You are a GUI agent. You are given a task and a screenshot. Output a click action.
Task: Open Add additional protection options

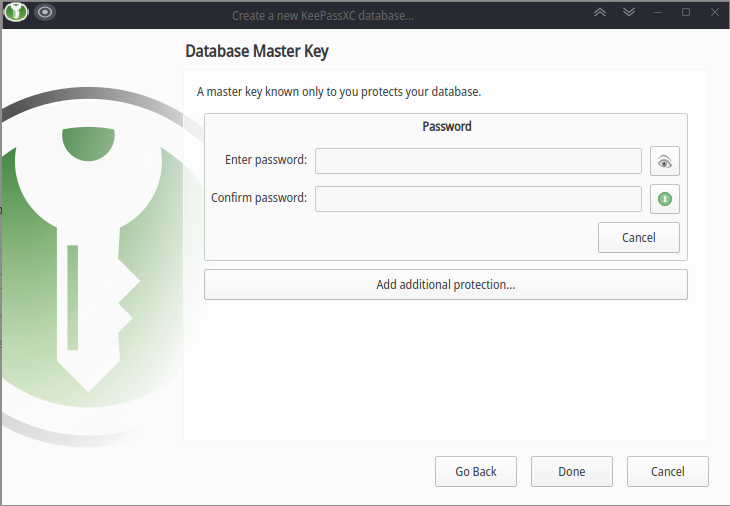coord(446,284)
